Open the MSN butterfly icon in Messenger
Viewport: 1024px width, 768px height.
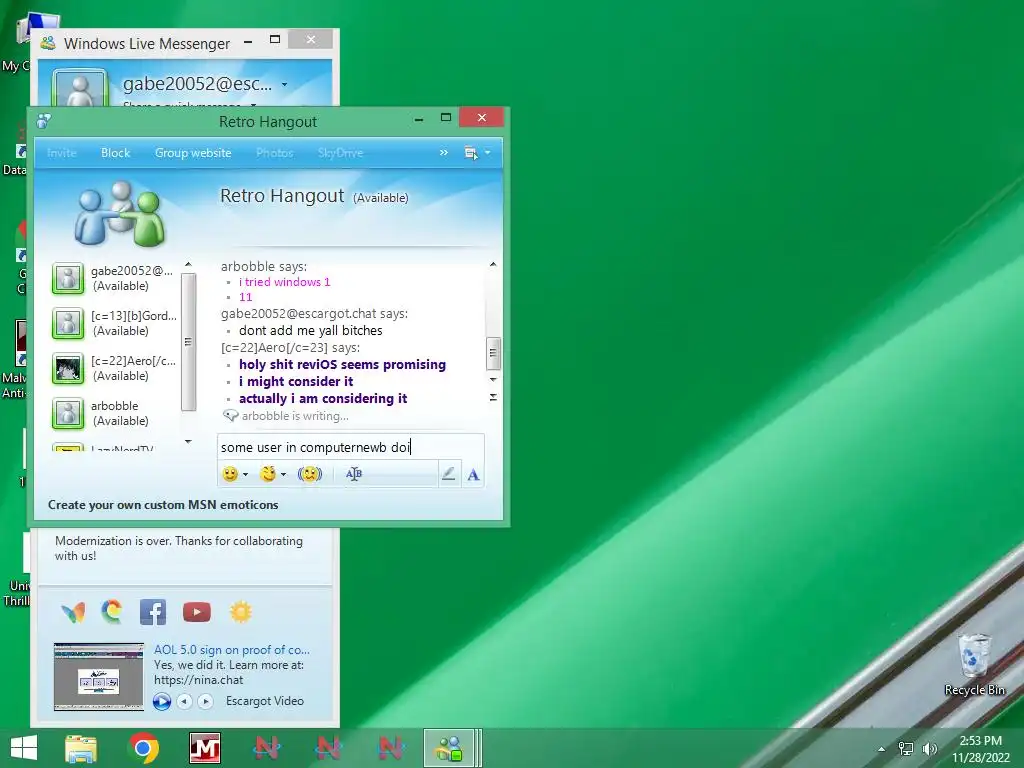73,613
